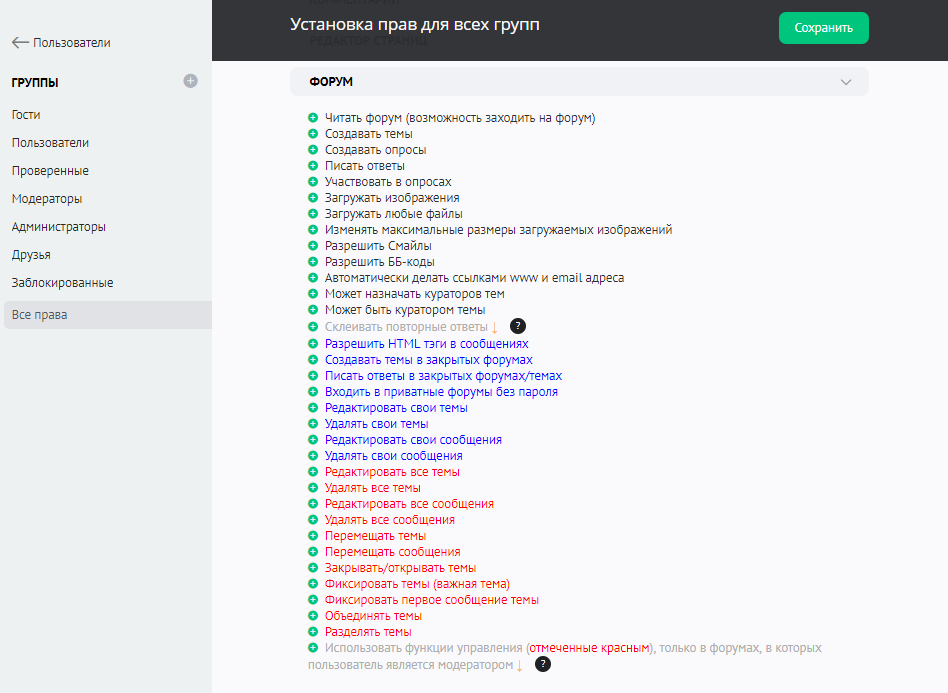Select Модераторы group in sidebar
The height and width of the screenshot is (693, 948).
(x=47, y=199)
